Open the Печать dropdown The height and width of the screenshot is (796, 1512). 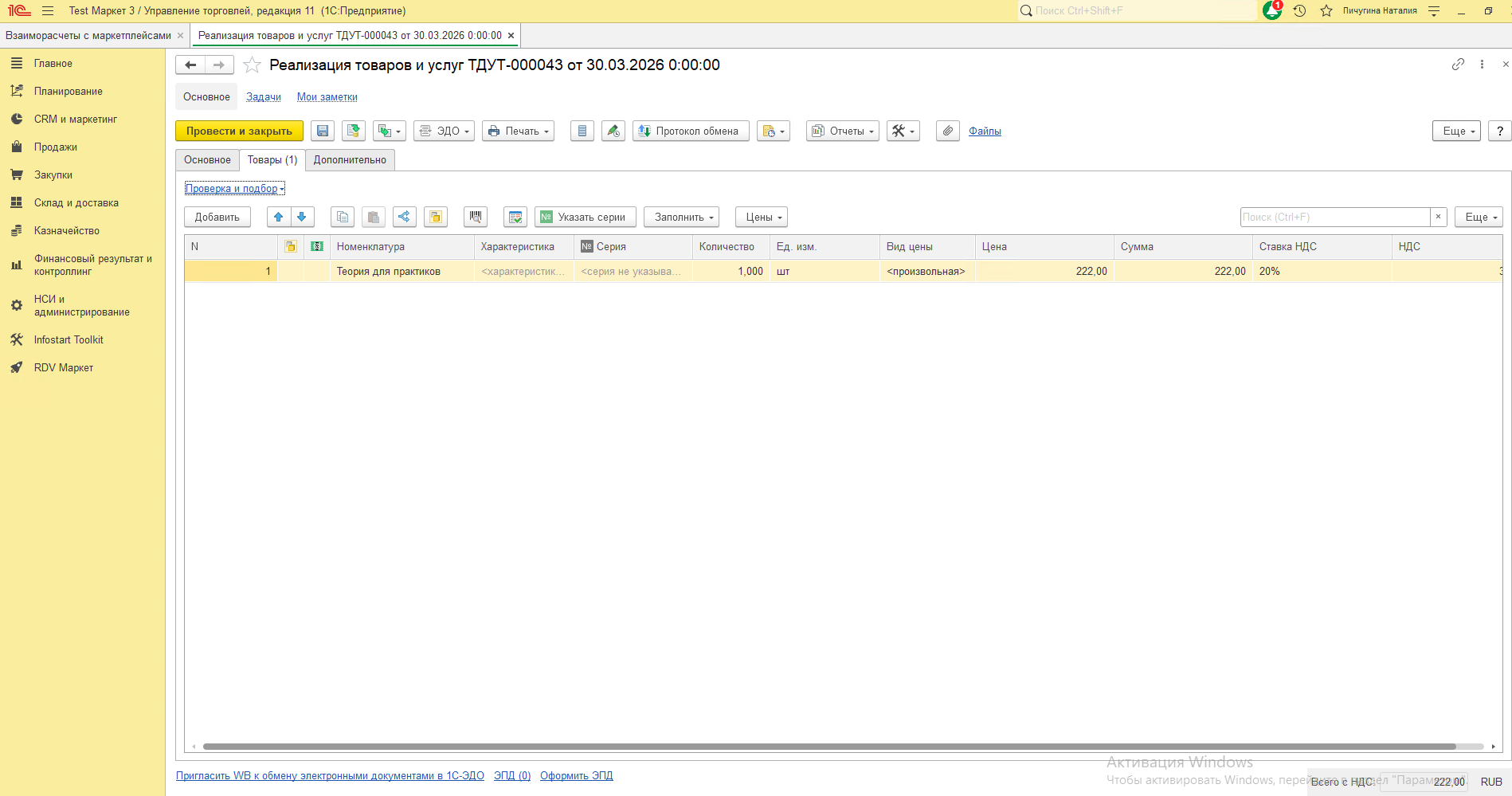[519, 131]
